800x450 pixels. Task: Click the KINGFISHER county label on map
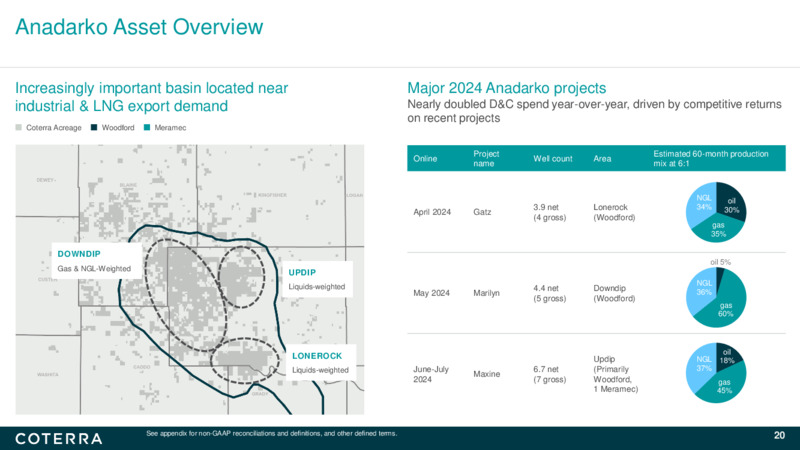(272, 195)
